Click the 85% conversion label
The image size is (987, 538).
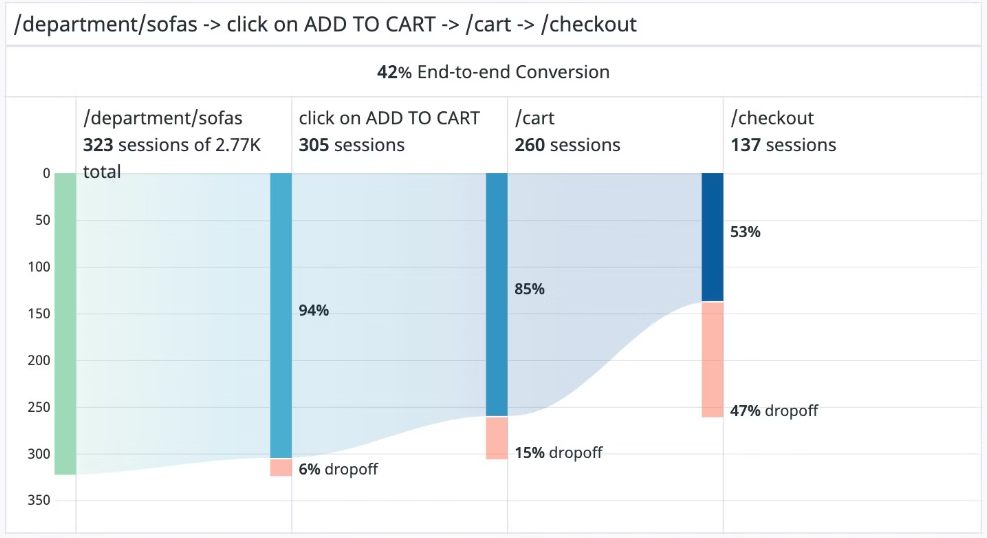529,289
